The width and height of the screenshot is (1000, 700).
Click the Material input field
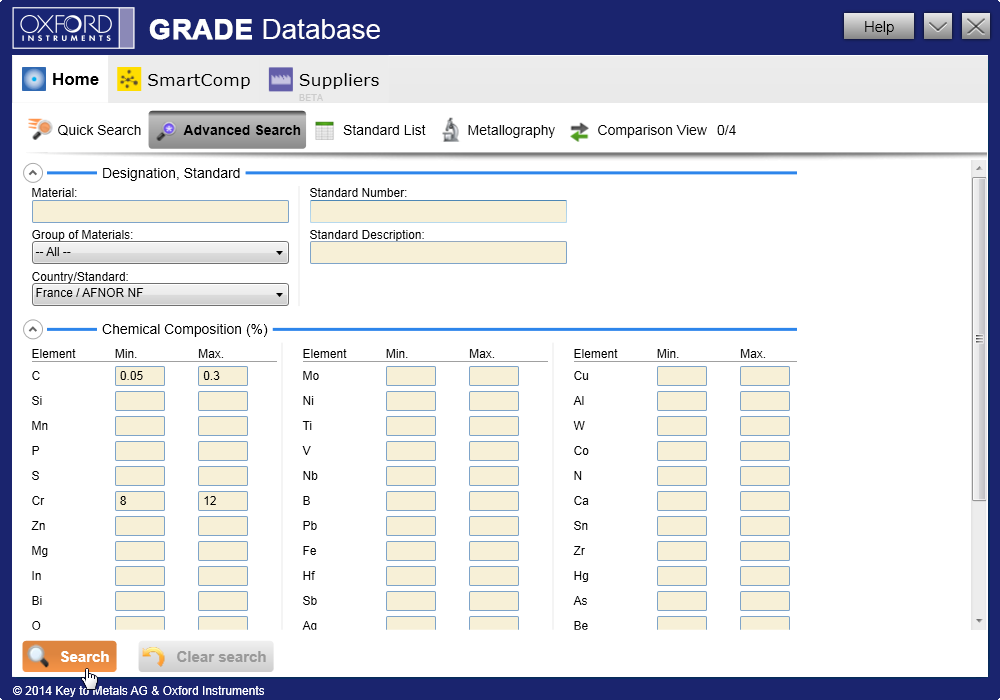(x=160, y=212)
